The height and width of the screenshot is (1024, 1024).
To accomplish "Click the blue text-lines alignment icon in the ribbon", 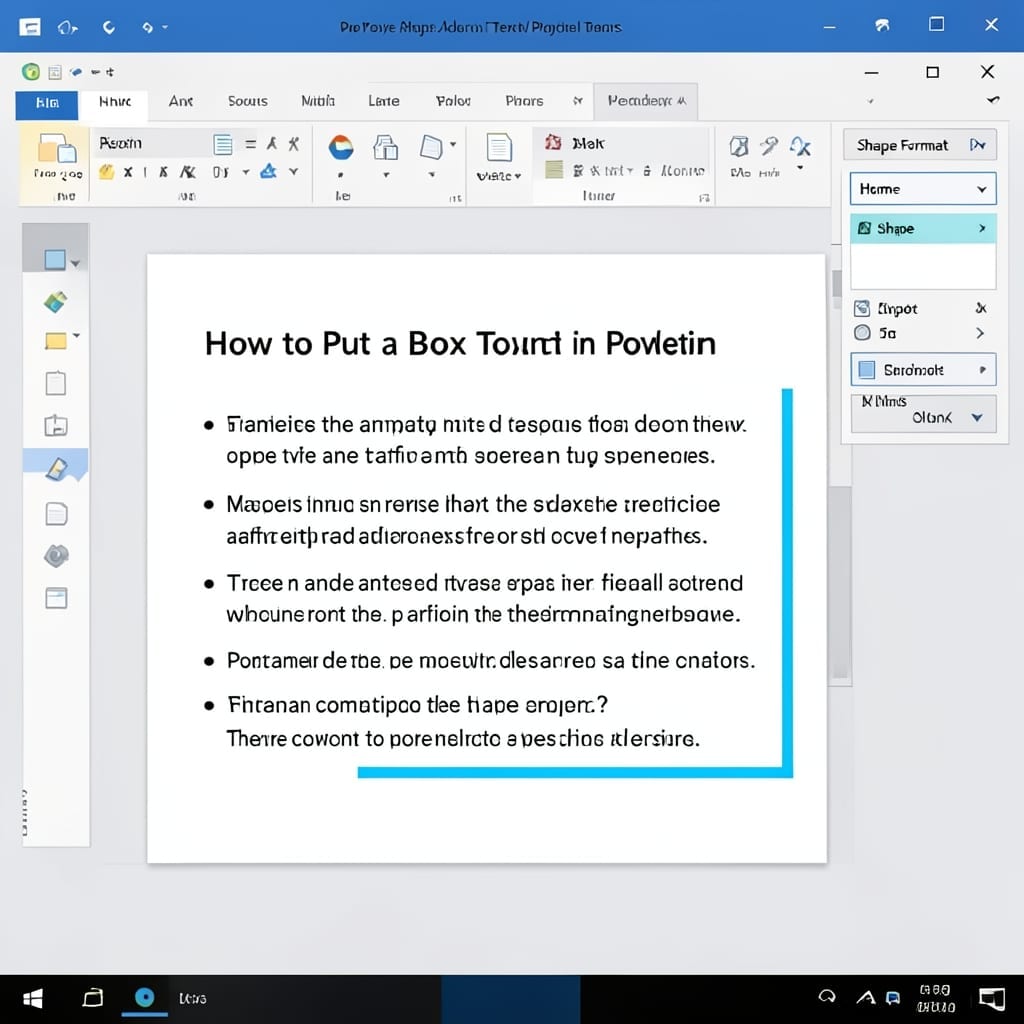I will click(x=223, y=144).
